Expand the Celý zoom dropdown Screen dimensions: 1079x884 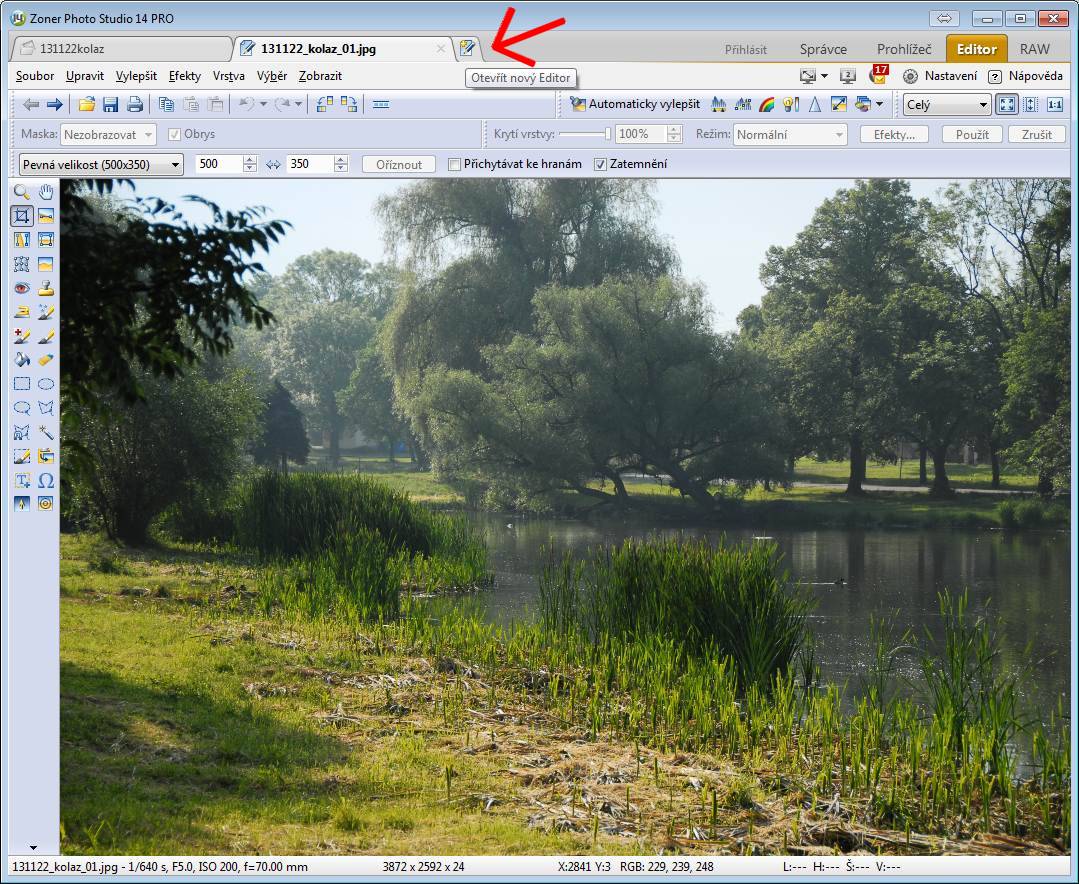[946, 104]
